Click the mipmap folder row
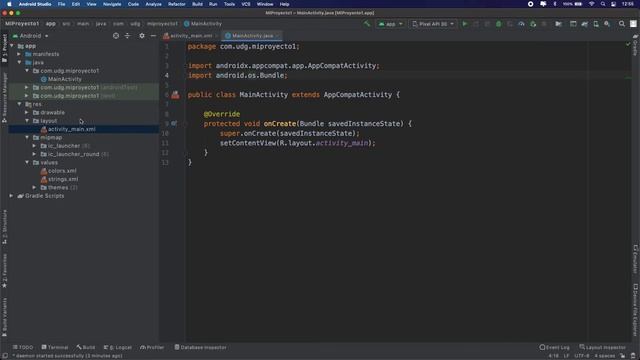This screenshot has width=640, height=360. (84, 138)
